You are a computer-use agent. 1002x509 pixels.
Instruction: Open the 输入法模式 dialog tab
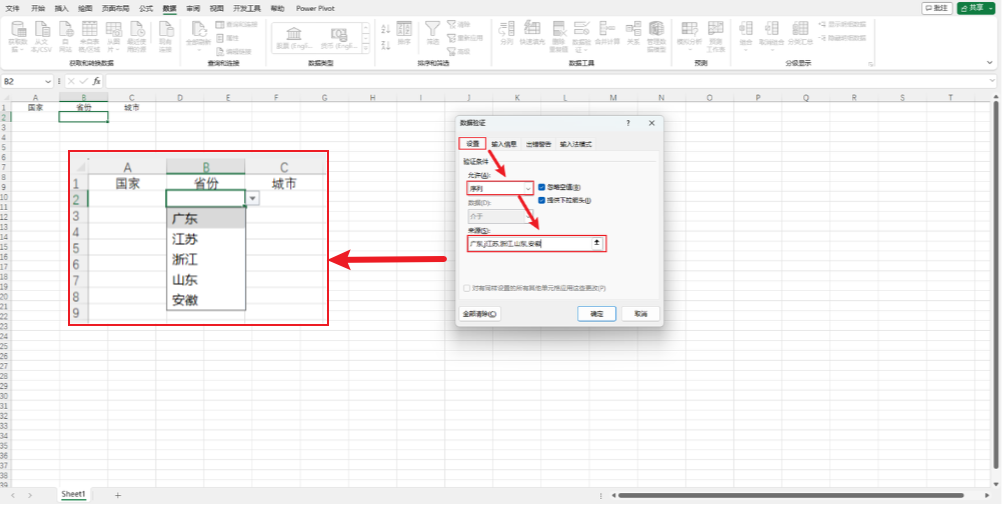576,144
